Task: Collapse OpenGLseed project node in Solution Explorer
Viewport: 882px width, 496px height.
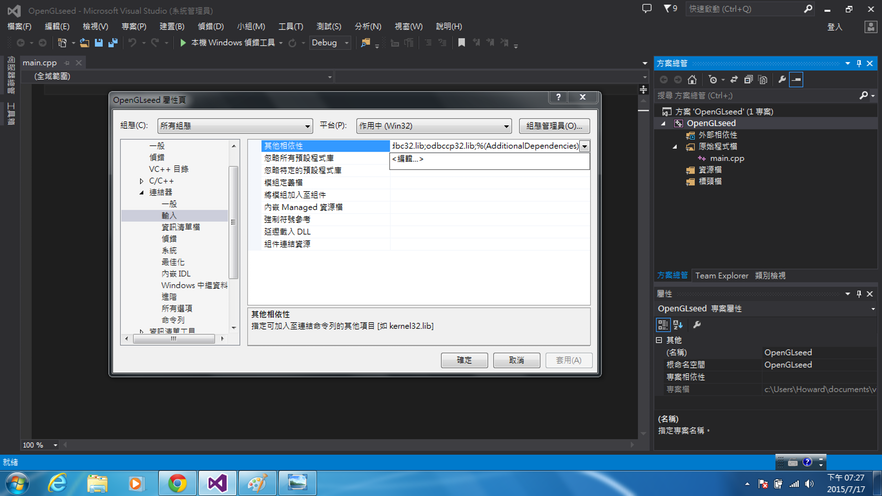Action: (x=664, y=123)
